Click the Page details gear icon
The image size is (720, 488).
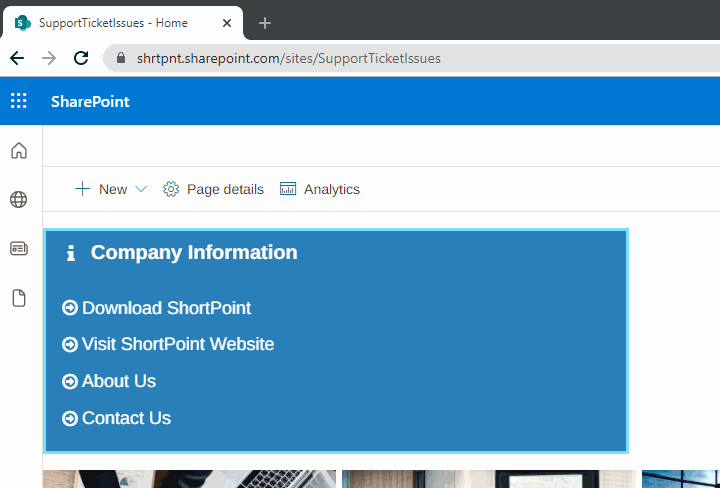[171, 189]
